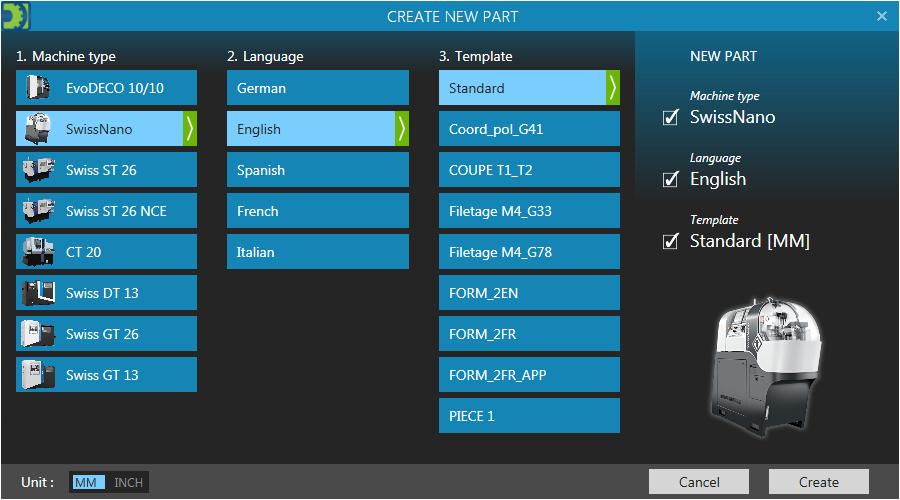Select Filetage M4_G78 template
Viewport: 900px width, 500px height.
pyautogui.click(x=529, y=252)
